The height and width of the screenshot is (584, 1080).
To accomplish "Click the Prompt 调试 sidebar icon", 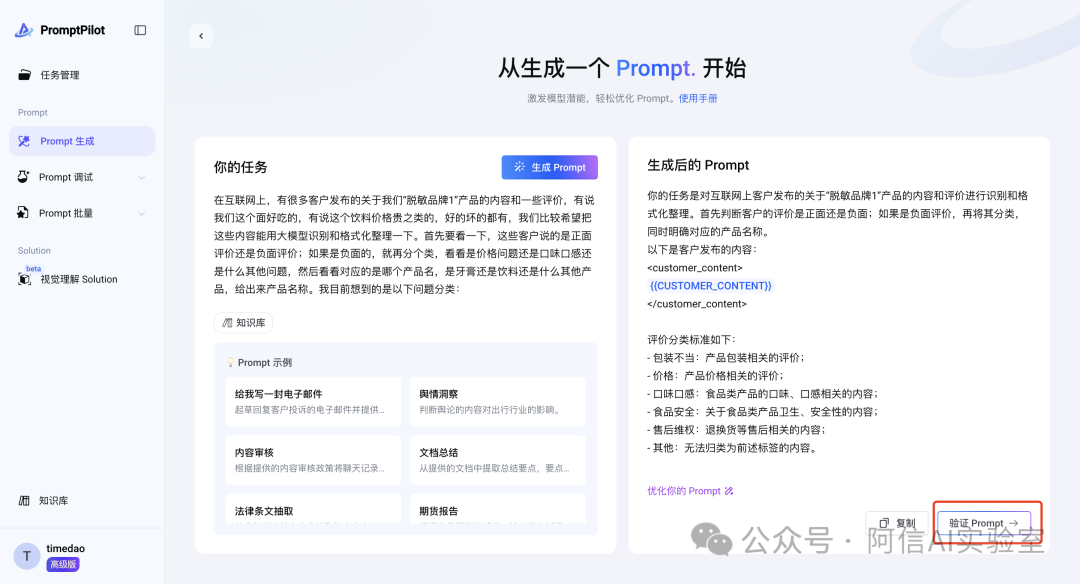I will pyautogui.click(x=23, y=177).
